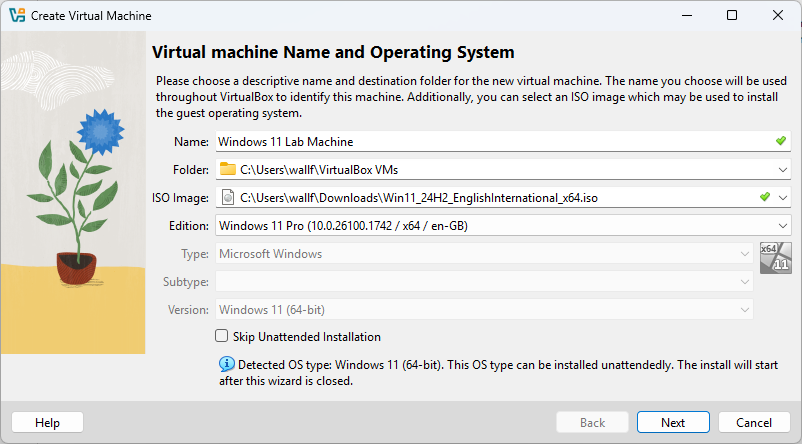Click the Cancel button

[754, 423]
